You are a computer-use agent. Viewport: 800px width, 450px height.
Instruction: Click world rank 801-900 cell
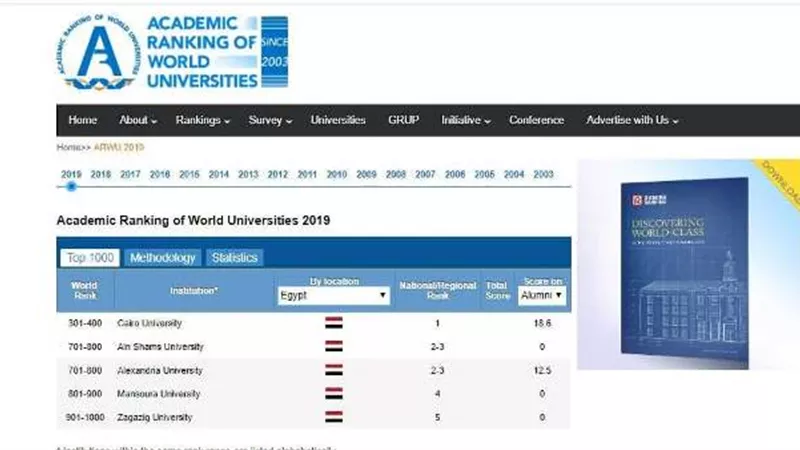[x=85, y=394]
